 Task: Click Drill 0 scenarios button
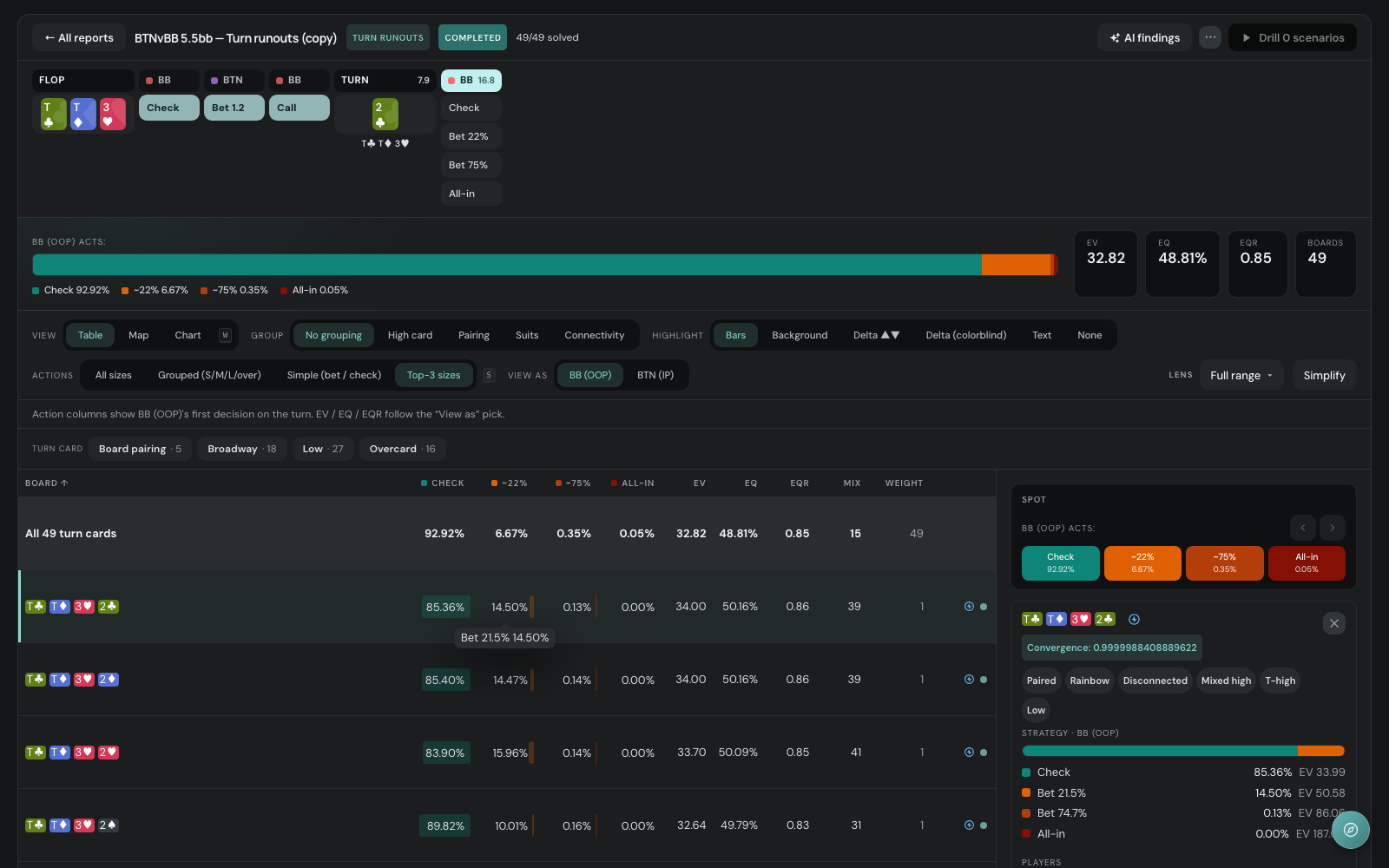(x=1293, y=37)
